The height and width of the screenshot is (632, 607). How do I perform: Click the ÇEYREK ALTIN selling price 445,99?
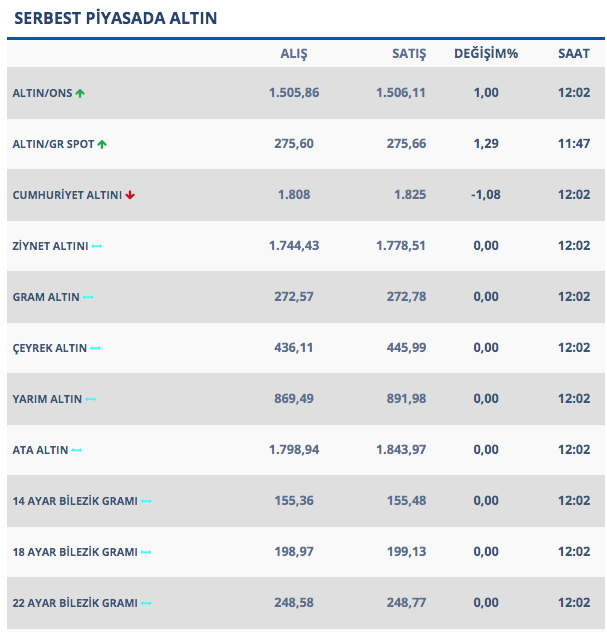(x=406, y=348)
